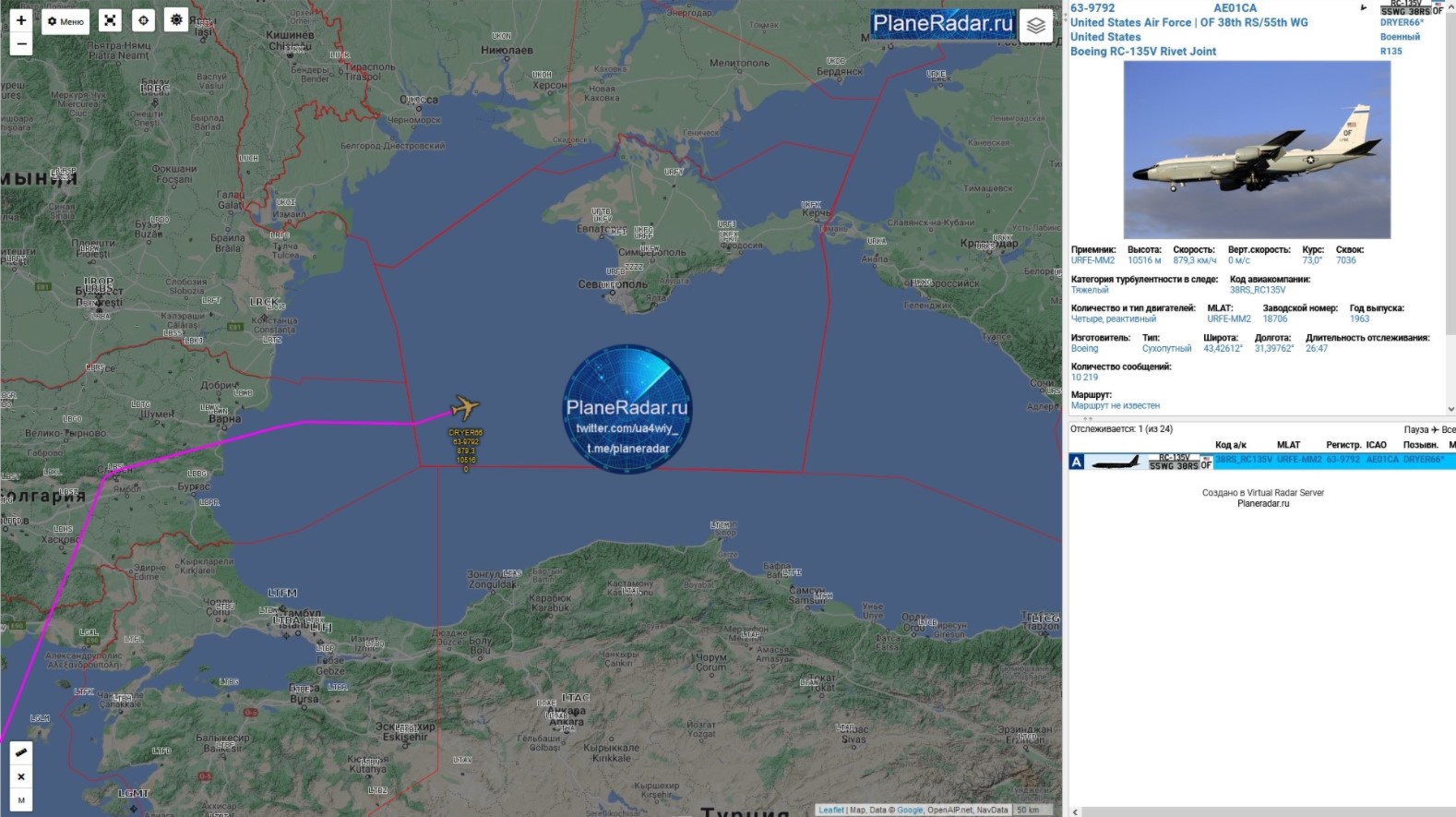
Task: Click Маршрут не известен route text
Action: point(1116,405)
